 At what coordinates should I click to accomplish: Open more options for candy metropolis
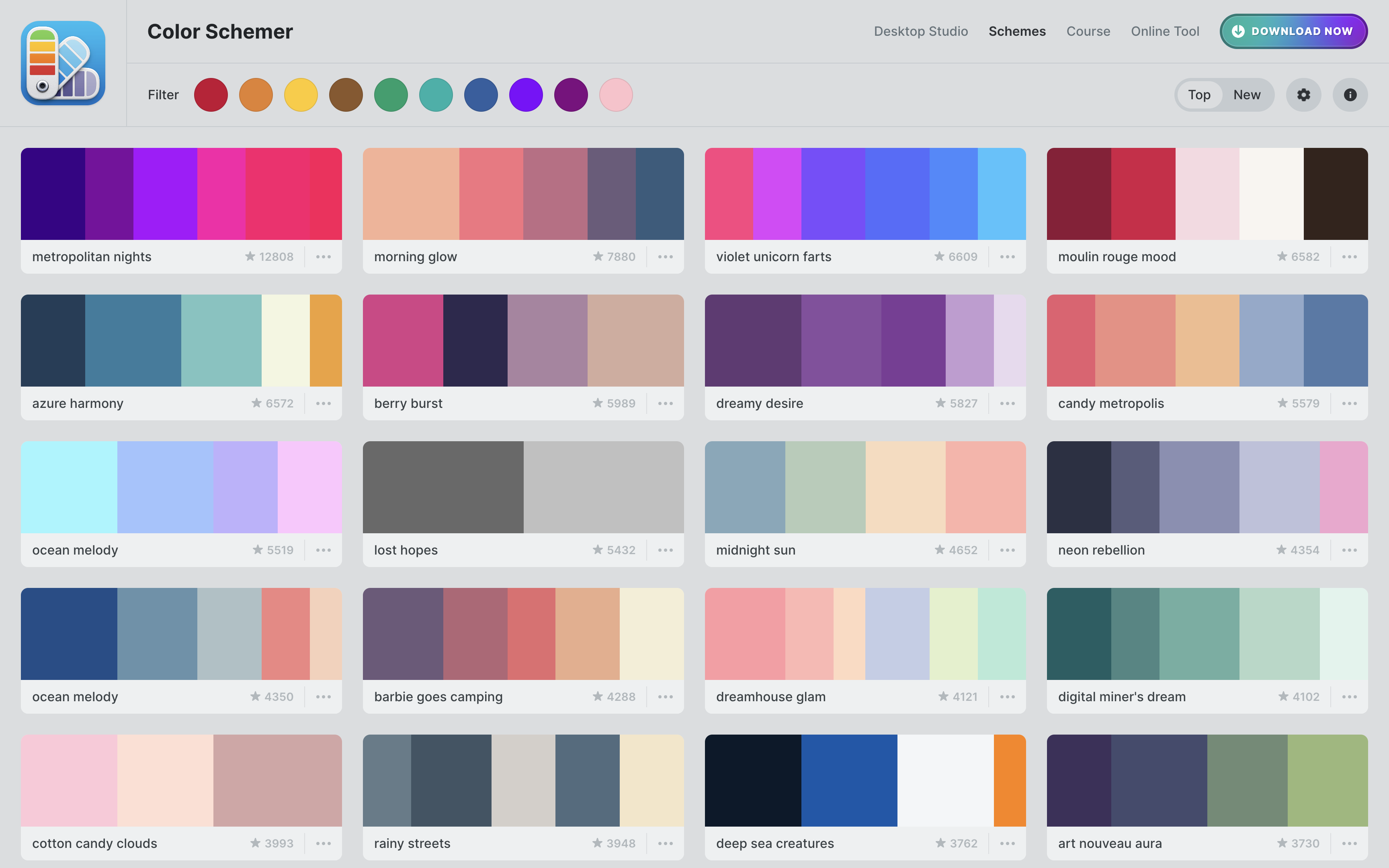pos(1349,403)
